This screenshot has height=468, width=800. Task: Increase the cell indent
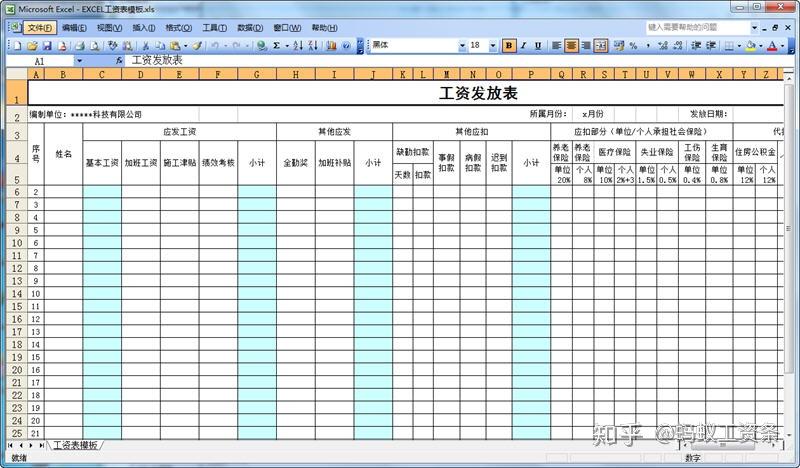tap(711, 46)
